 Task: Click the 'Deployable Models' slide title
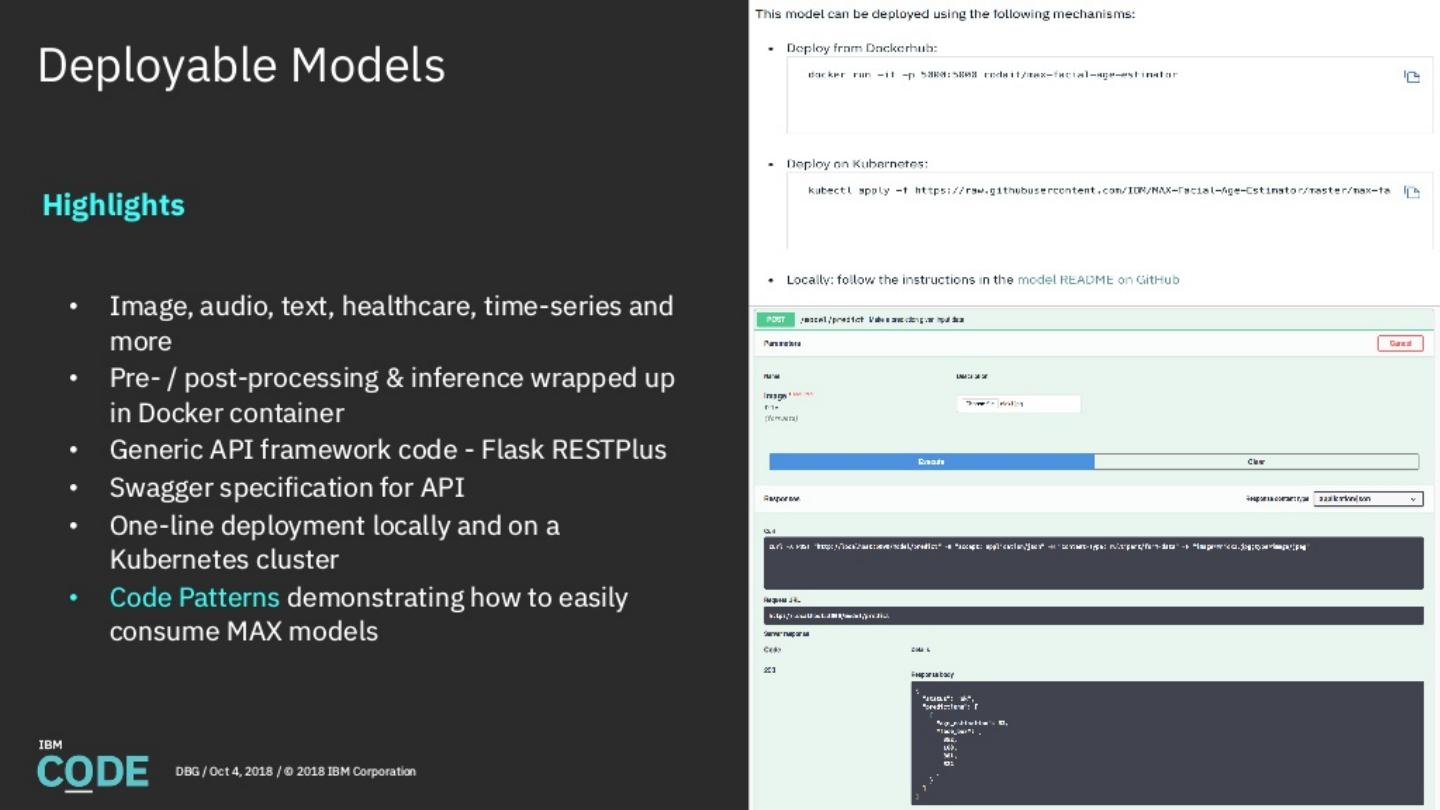click(x=241, y=66)
